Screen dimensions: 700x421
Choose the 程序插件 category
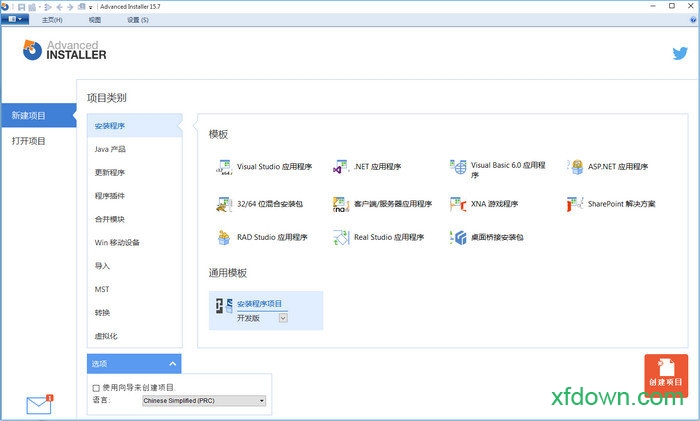coord(134,196)
